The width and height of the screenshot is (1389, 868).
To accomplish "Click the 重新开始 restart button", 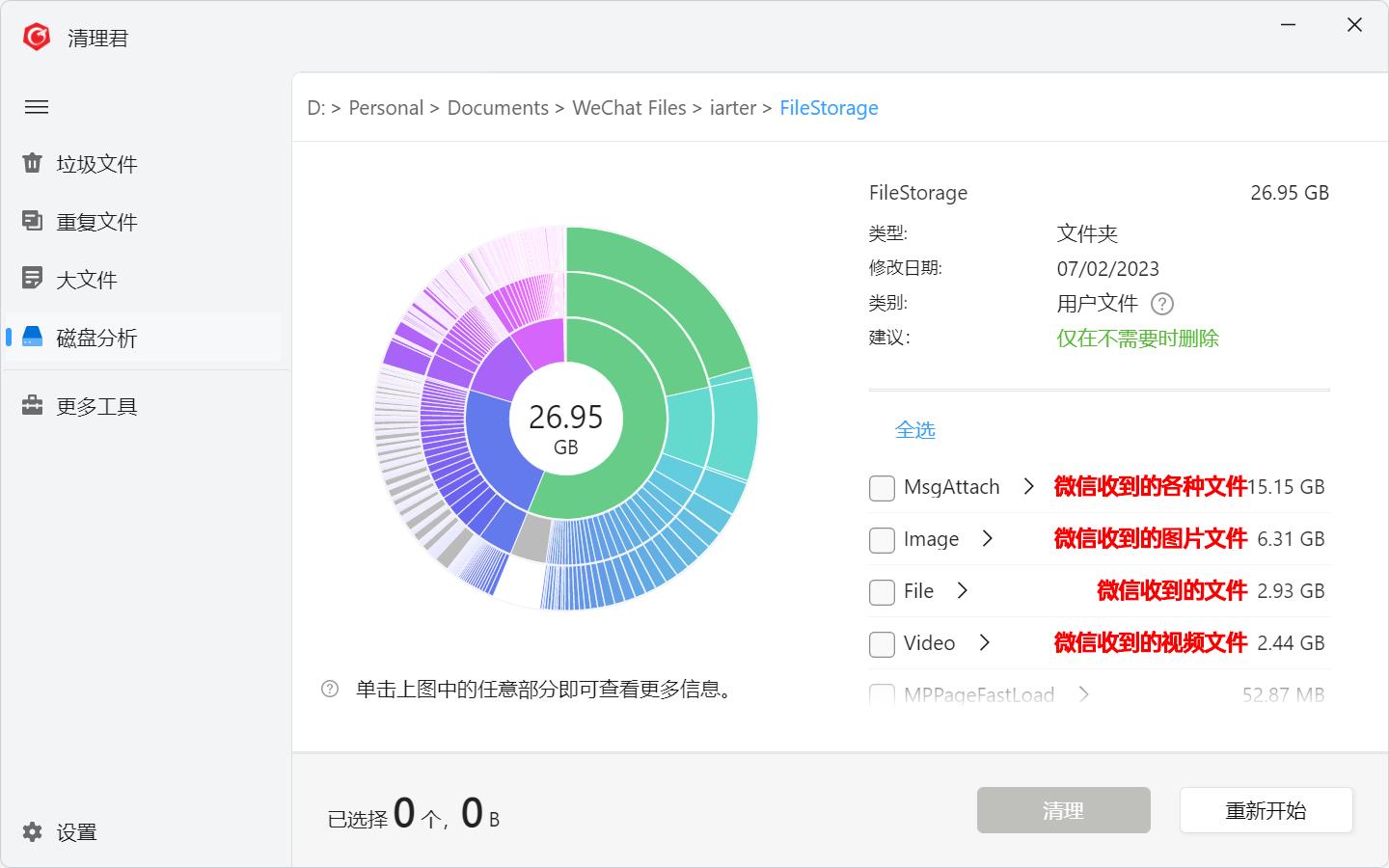I will (1266, 810).
